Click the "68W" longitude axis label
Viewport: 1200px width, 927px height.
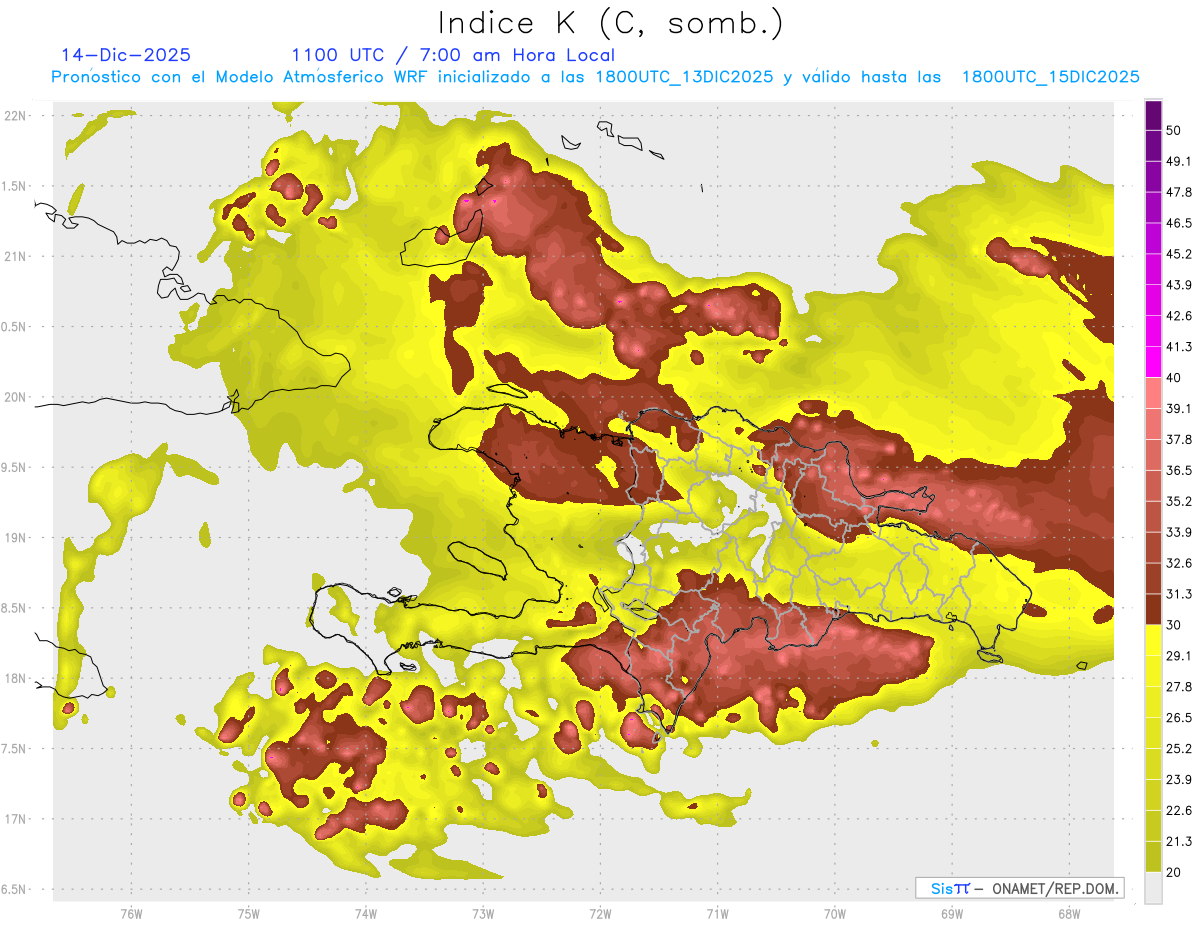(x=1068, y=914)
